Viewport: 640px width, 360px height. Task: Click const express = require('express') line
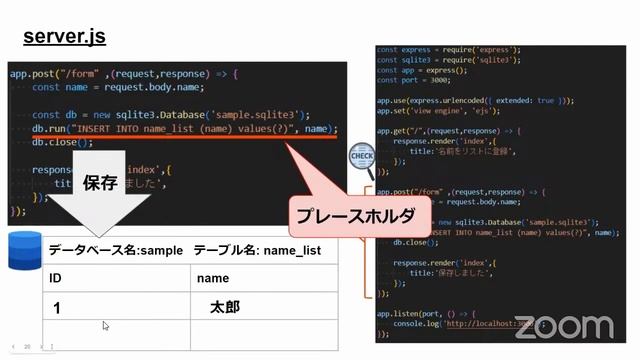click(x=449, y=50)
